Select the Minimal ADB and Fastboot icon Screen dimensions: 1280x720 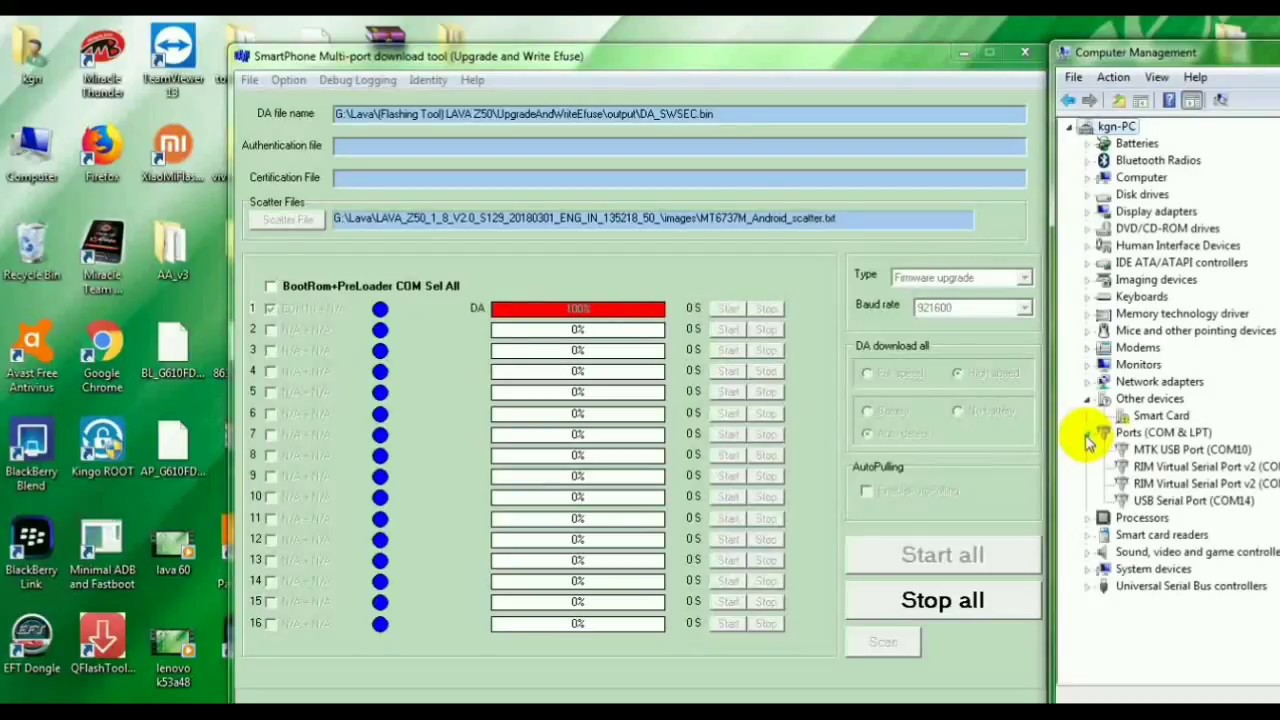click(x=102, y=554)
